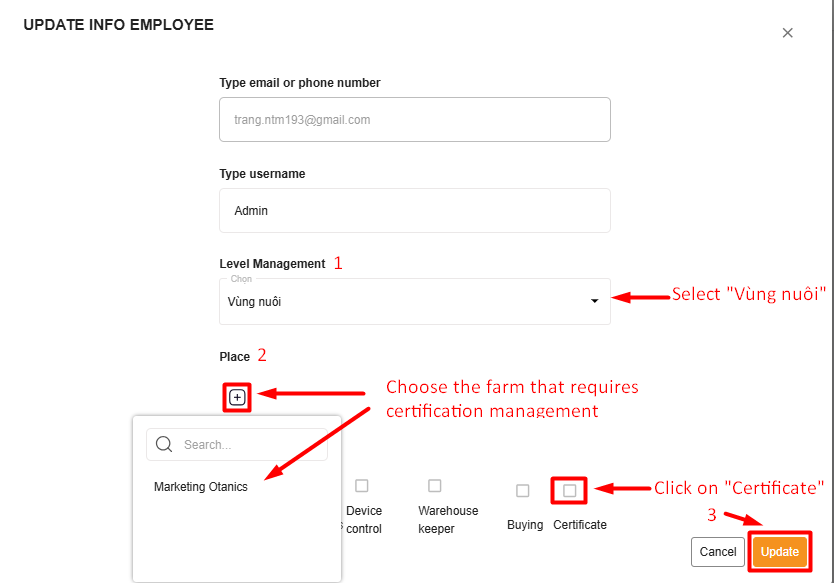Click the username field containing Admin
Viewport: 834px width, 583px height.
pos(414,211)
